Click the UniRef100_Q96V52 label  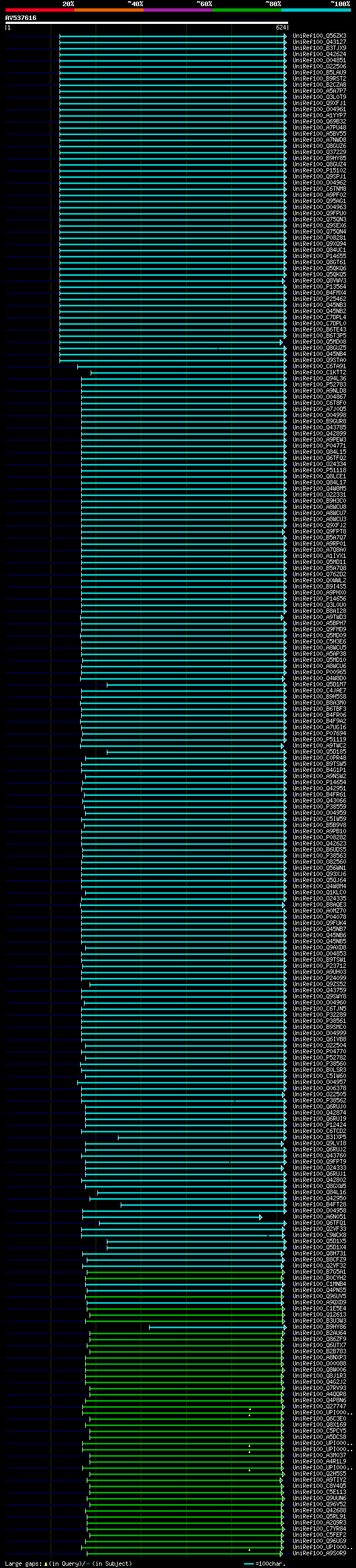pyautogui.click(x=319, y=1504)
